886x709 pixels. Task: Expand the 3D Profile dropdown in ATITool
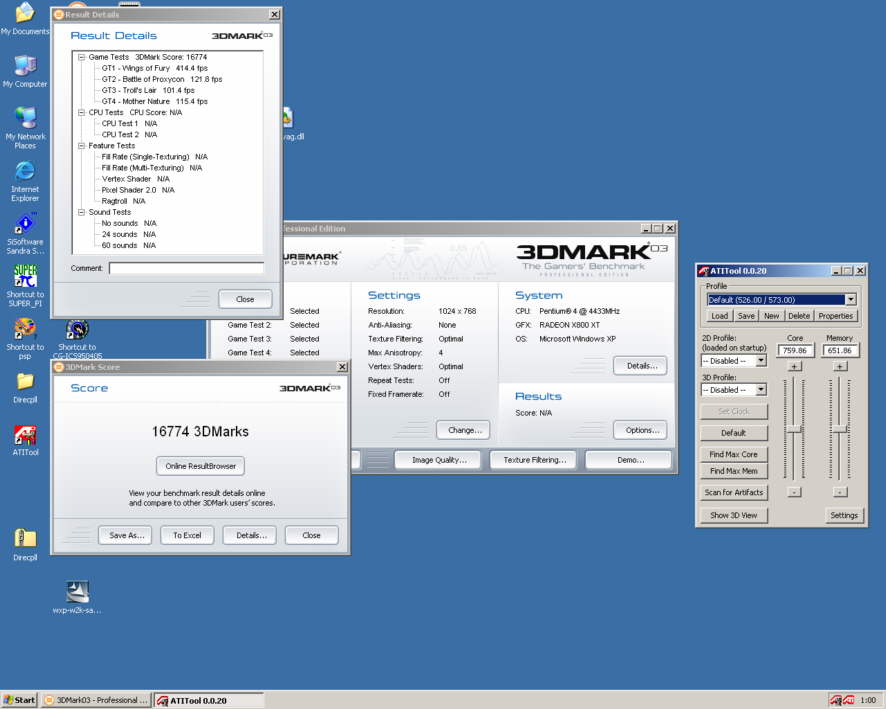(760, 390)
